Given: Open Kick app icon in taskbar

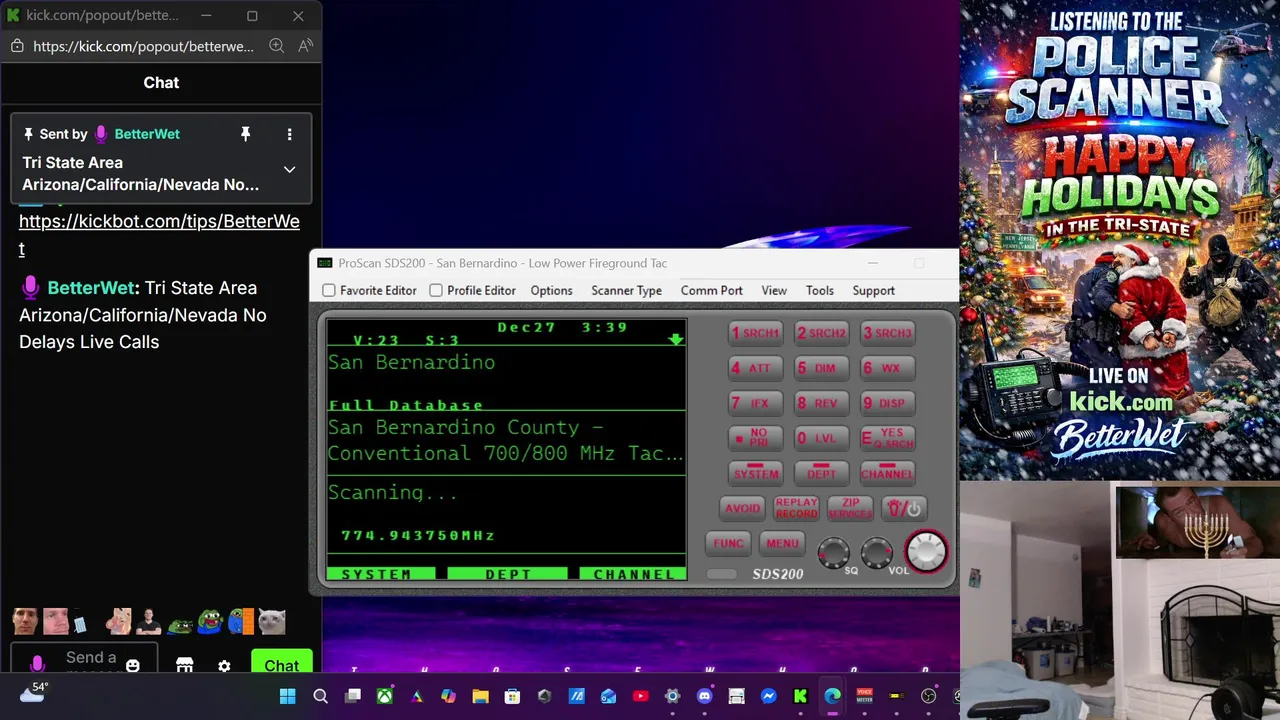Looking at the screenshot, I should click(x=800, y=696).
